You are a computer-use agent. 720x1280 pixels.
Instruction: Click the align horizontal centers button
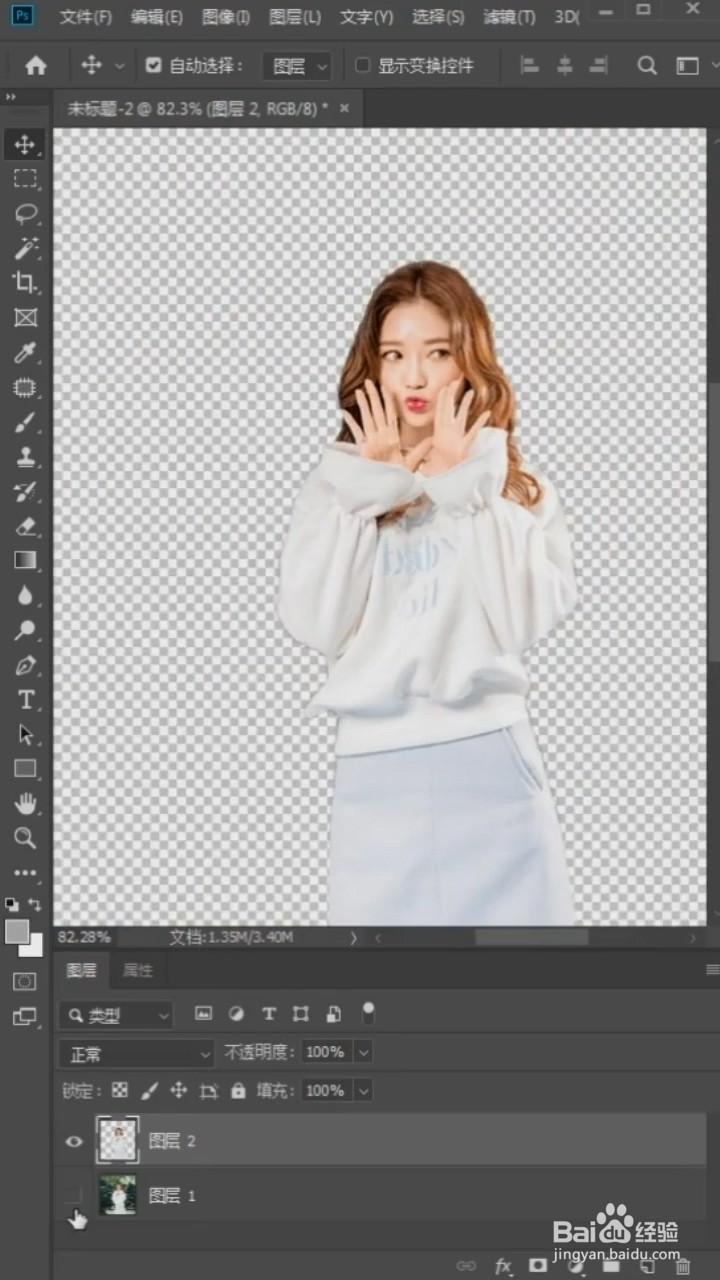(x=565, y=66)
